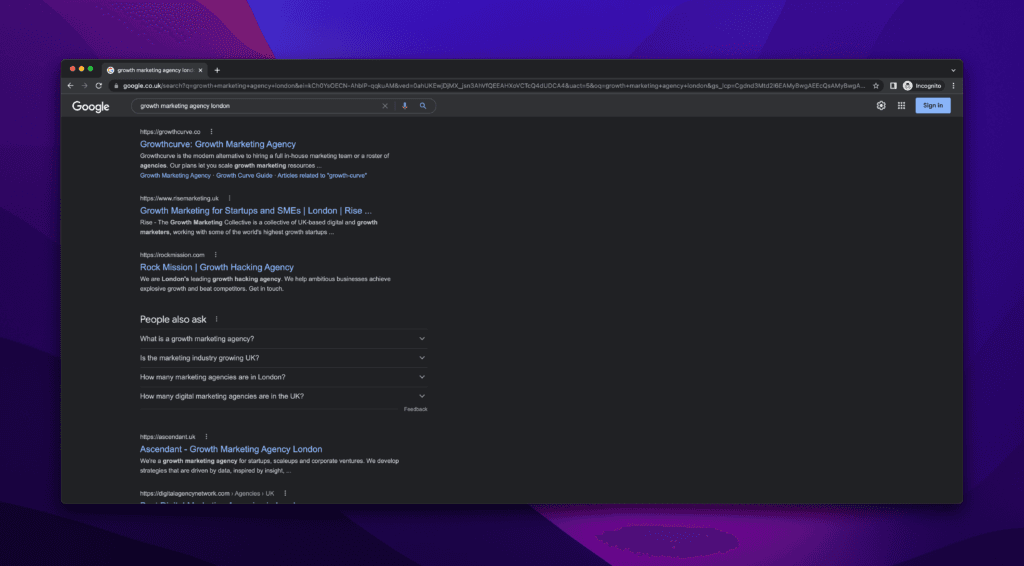Open Rock Mission | Growth Hacking Agency result
1024x566 pixels.
coord(217,267)
